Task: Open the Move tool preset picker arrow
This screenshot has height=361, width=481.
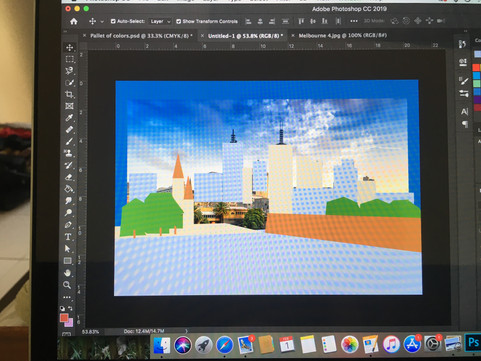Action: click(x=102, y=22)
